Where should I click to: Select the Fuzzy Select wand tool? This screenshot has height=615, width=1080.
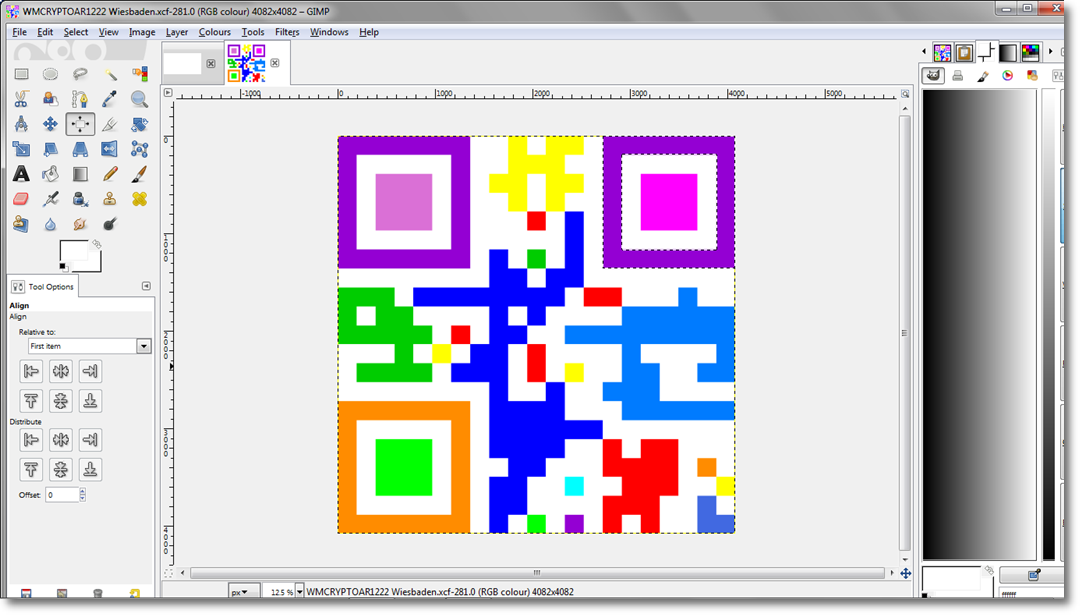coord(110,74)
